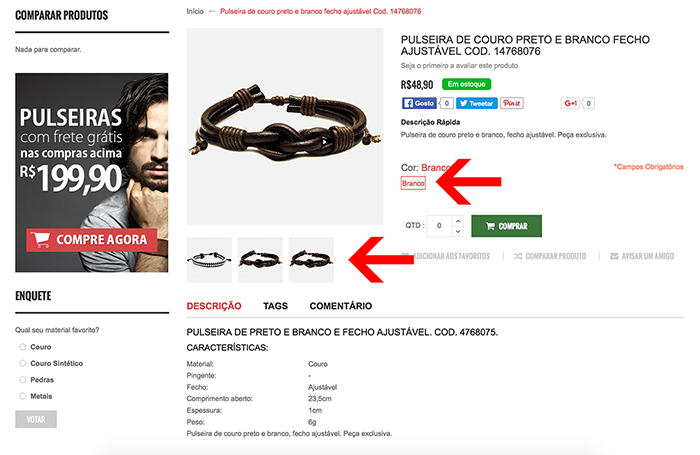The image size is (700, 455).
Task: Share via the Twitter Tweetar button
Action: [476, 103]
